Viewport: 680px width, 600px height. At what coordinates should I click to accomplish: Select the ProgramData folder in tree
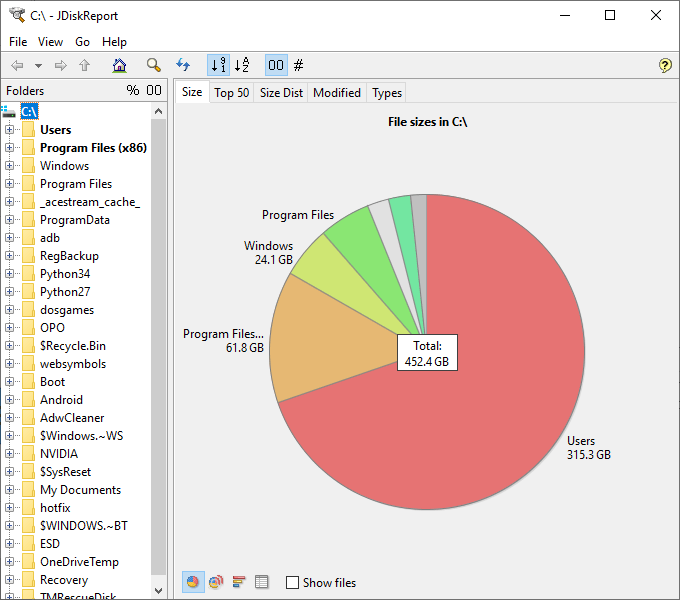tap(74, 220)
